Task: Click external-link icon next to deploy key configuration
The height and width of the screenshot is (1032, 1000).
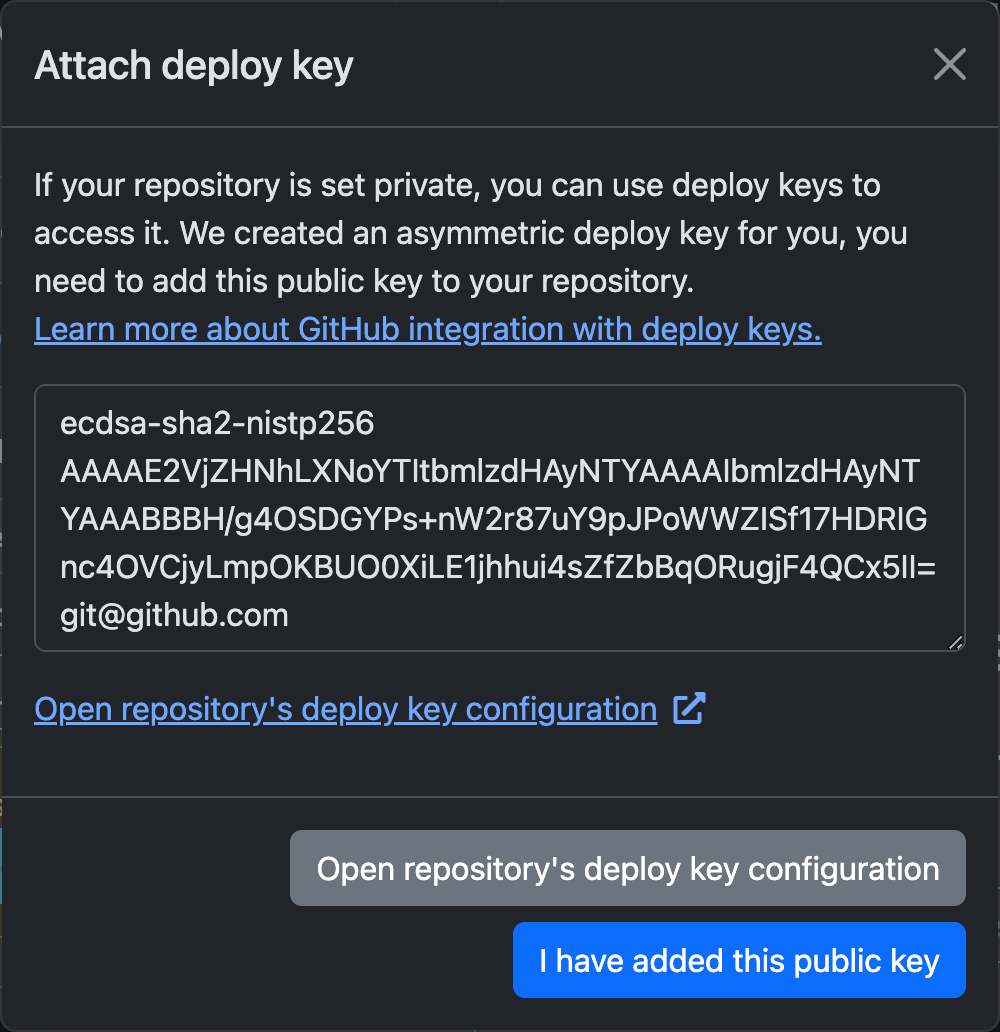Action: (689, 709)
